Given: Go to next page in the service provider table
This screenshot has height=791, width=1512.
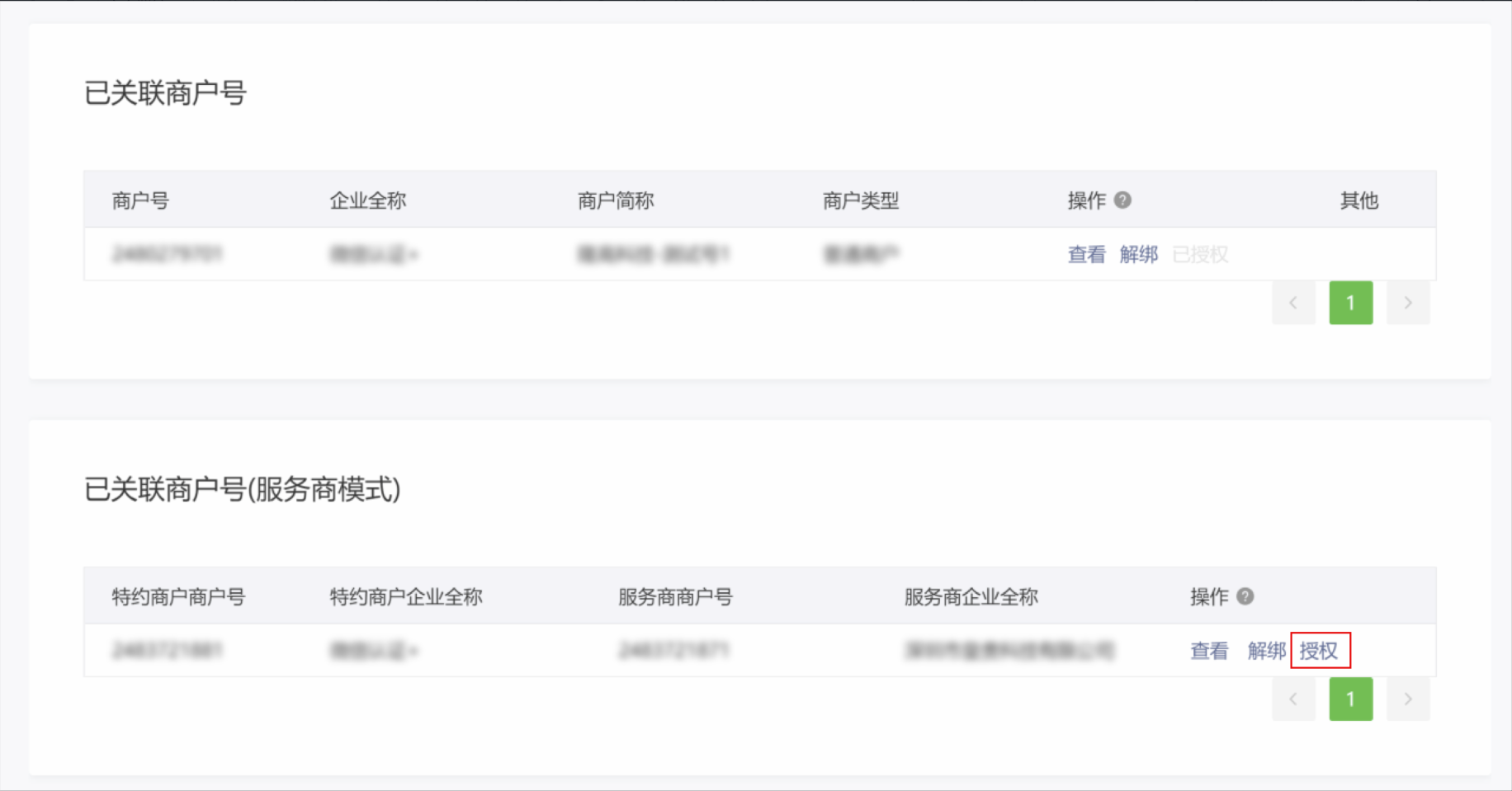Looking at the screenshot, I should [1408, 699].
